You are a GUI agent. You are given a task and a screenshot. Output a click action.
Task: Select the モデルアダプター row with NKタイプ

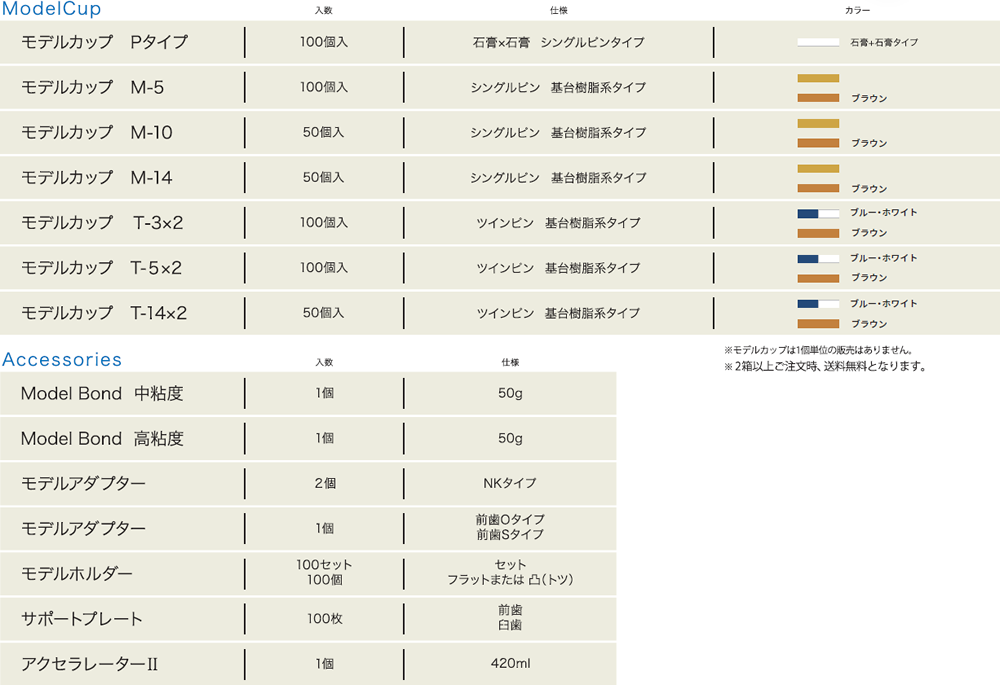tap(83, 484)
